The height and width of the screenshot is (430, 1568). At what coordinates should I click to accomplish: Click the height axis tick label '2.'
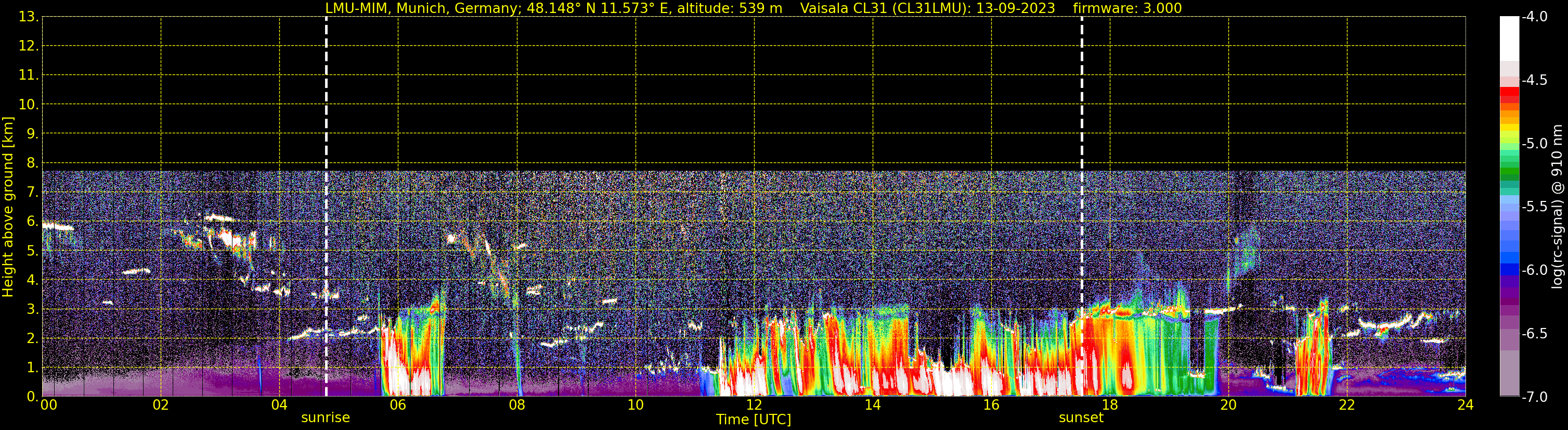tap(32, 339)
